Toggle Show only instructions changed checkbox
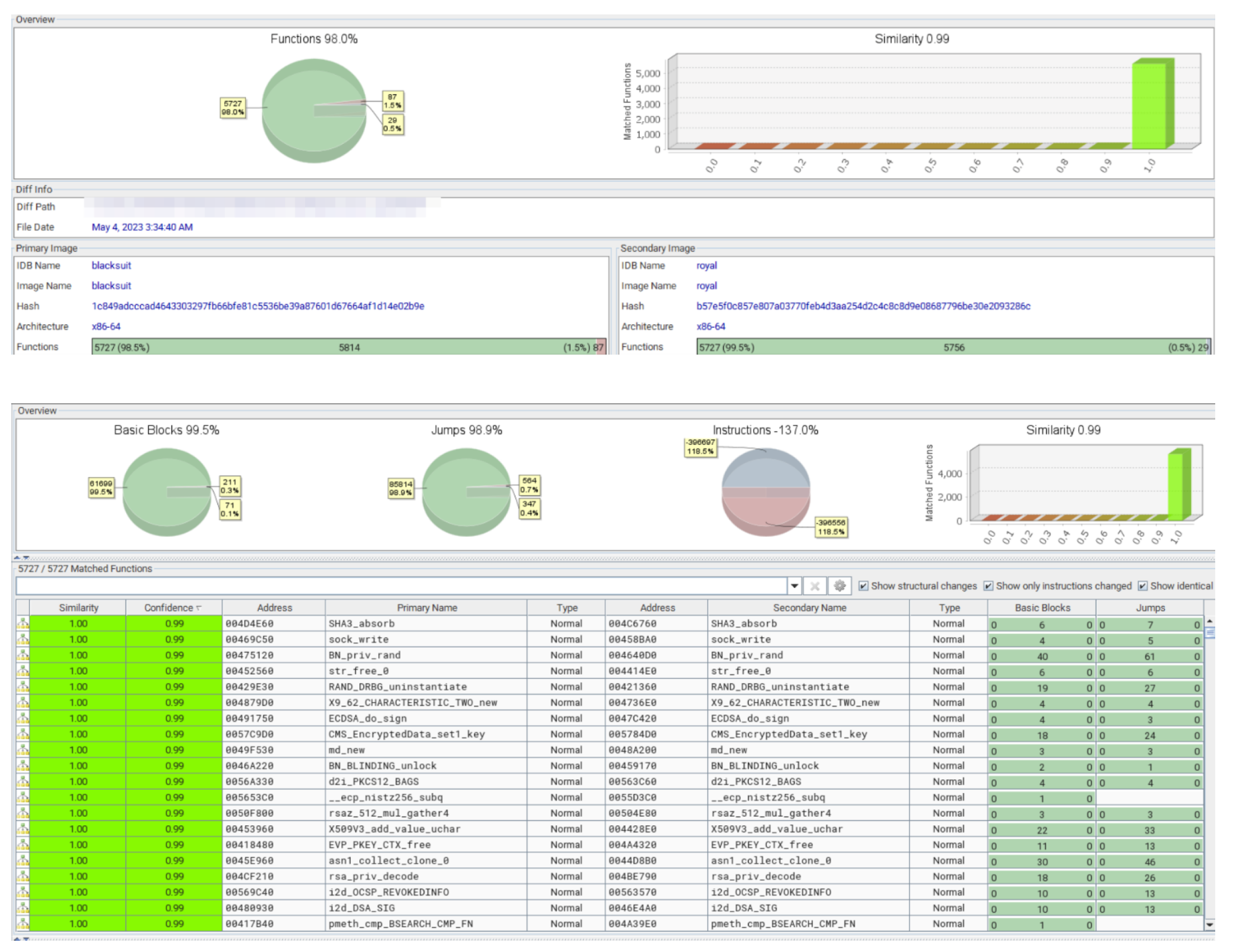Image resolution: width=1235 pixels, height=952 pixels. click(988, 586)
